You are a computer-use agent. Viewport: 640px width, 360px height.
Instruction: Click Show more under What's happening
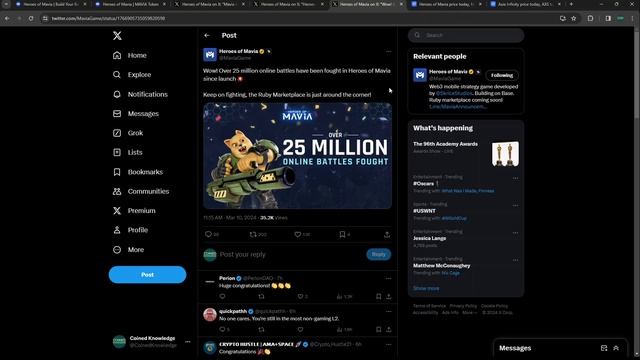tap(426, 289)
